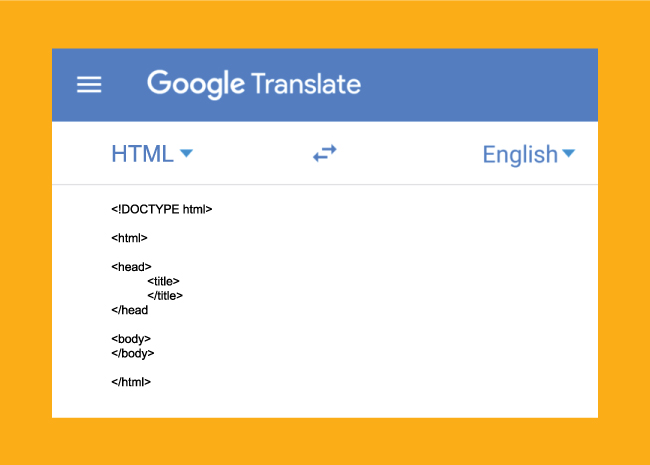Click the closing </body> tag text
This screenshot has width=650, height=465.
(133, 354)
